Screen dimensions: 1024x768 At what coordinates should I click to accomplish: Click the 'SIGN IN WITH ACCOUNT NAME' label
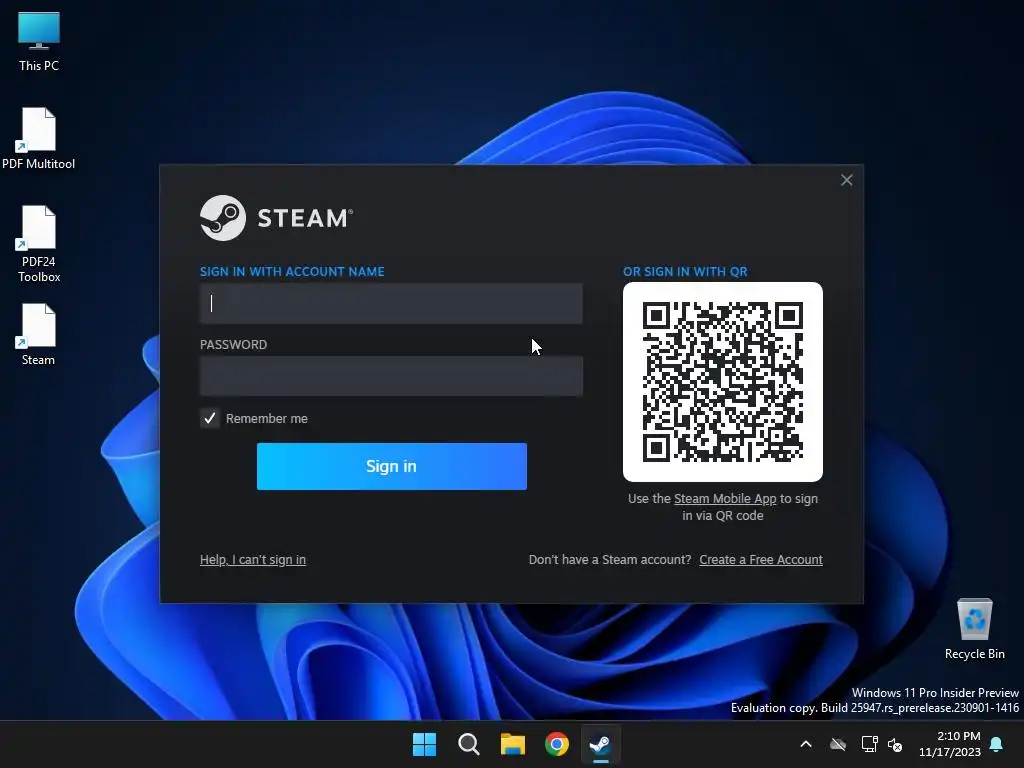tap(292, 272)
